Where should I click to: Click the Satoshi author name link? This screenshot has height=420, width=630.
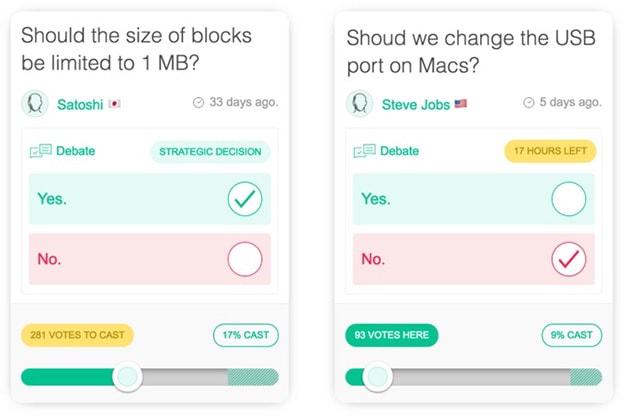point(80,104)
